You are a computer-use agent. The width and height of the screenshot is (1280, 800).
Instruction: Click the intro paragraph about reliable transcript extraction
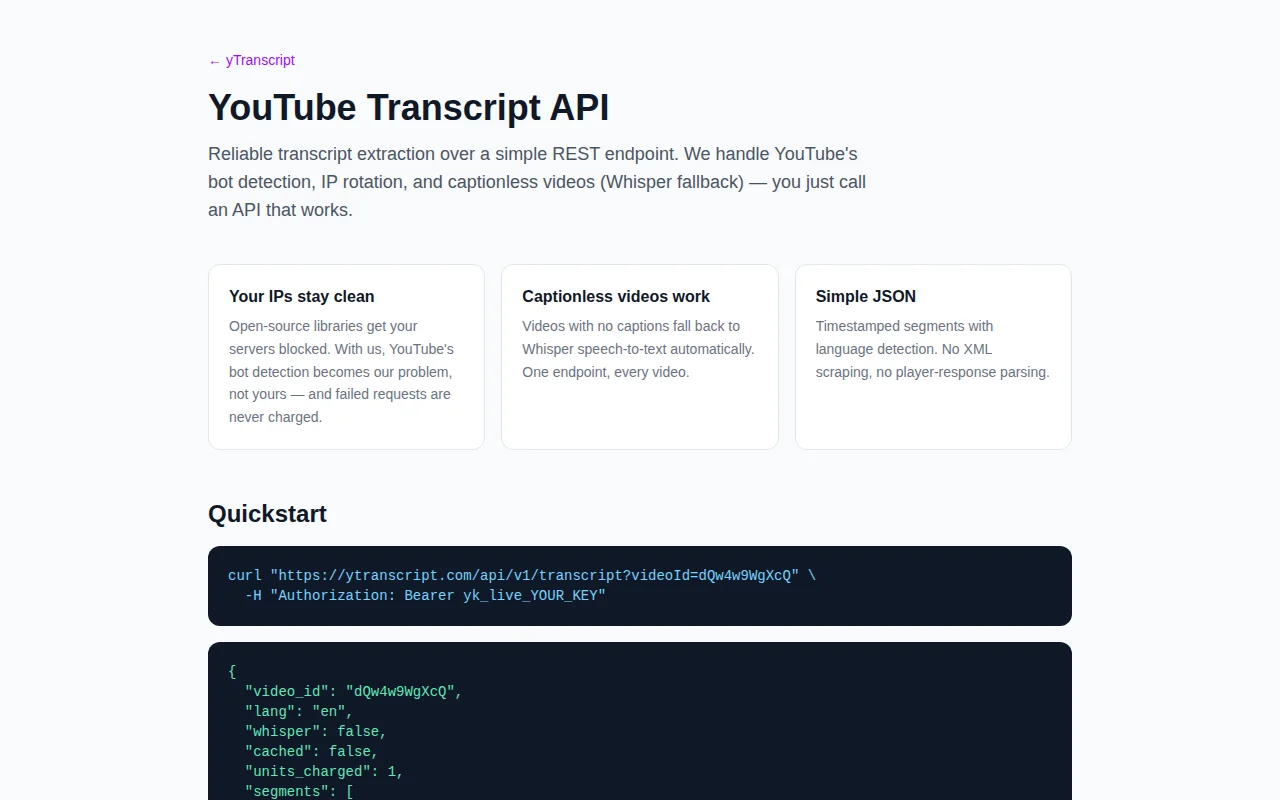537,182
